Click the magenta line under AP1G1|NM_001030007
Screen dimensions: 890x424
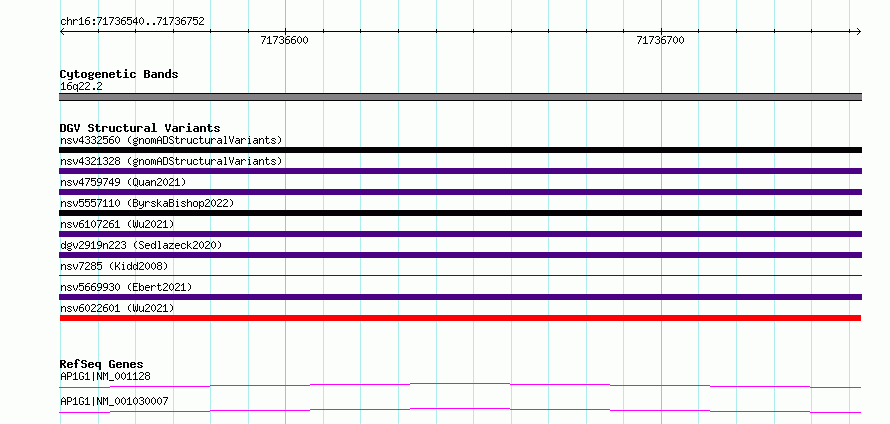[x=460, y=410]
